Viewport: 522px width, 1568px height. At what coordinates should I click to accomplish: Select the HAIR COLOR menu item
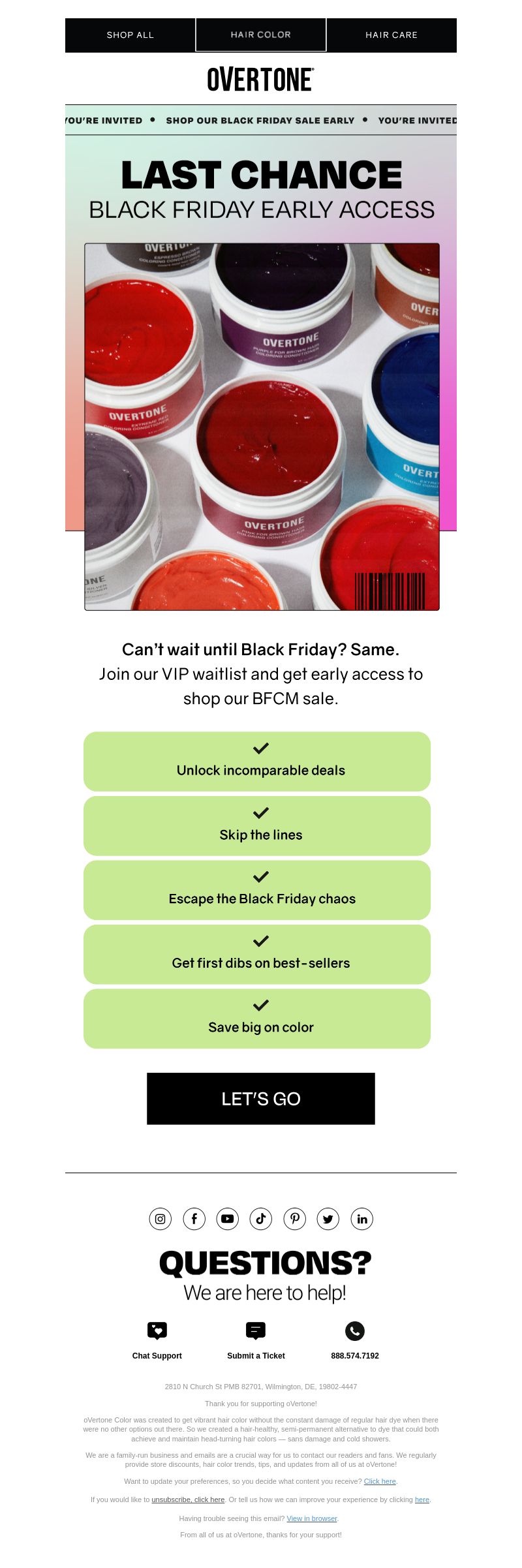click(261, 35)
